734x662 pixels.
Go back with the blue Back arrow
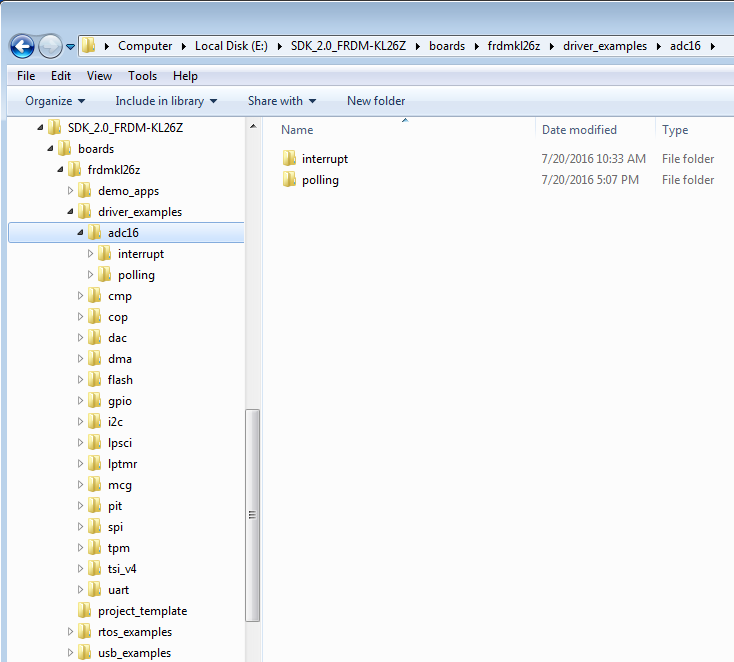(22, 46)
